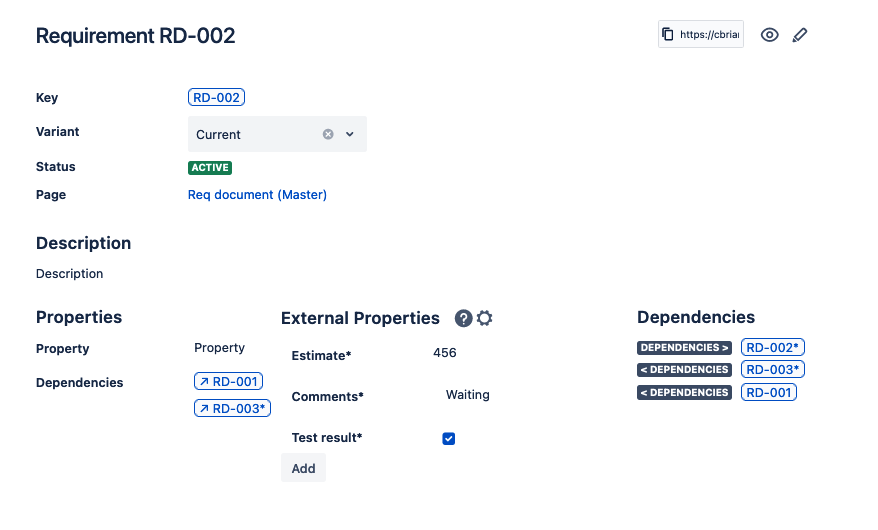The width and height of the screenshot is (878, 530).
Task: Click the pencil edit icon
Action: [x=799, y=35]
